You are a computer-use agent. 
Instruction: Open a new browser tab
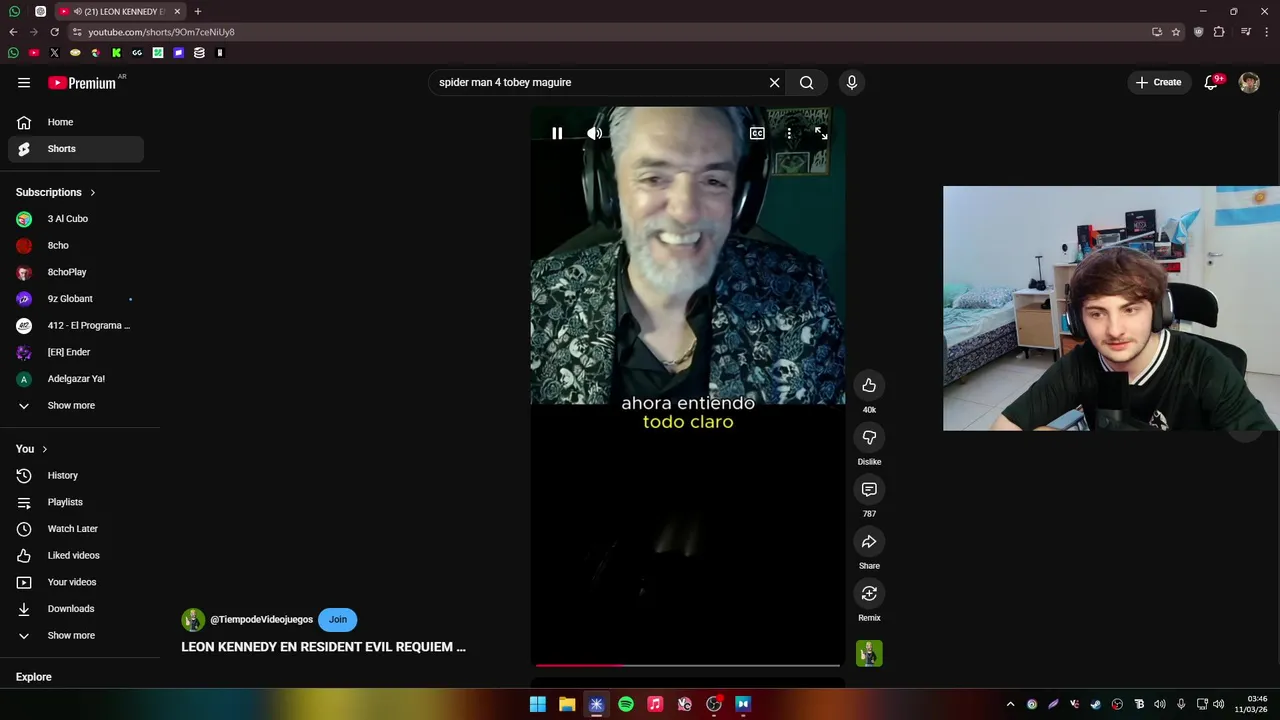coord(198,11)
